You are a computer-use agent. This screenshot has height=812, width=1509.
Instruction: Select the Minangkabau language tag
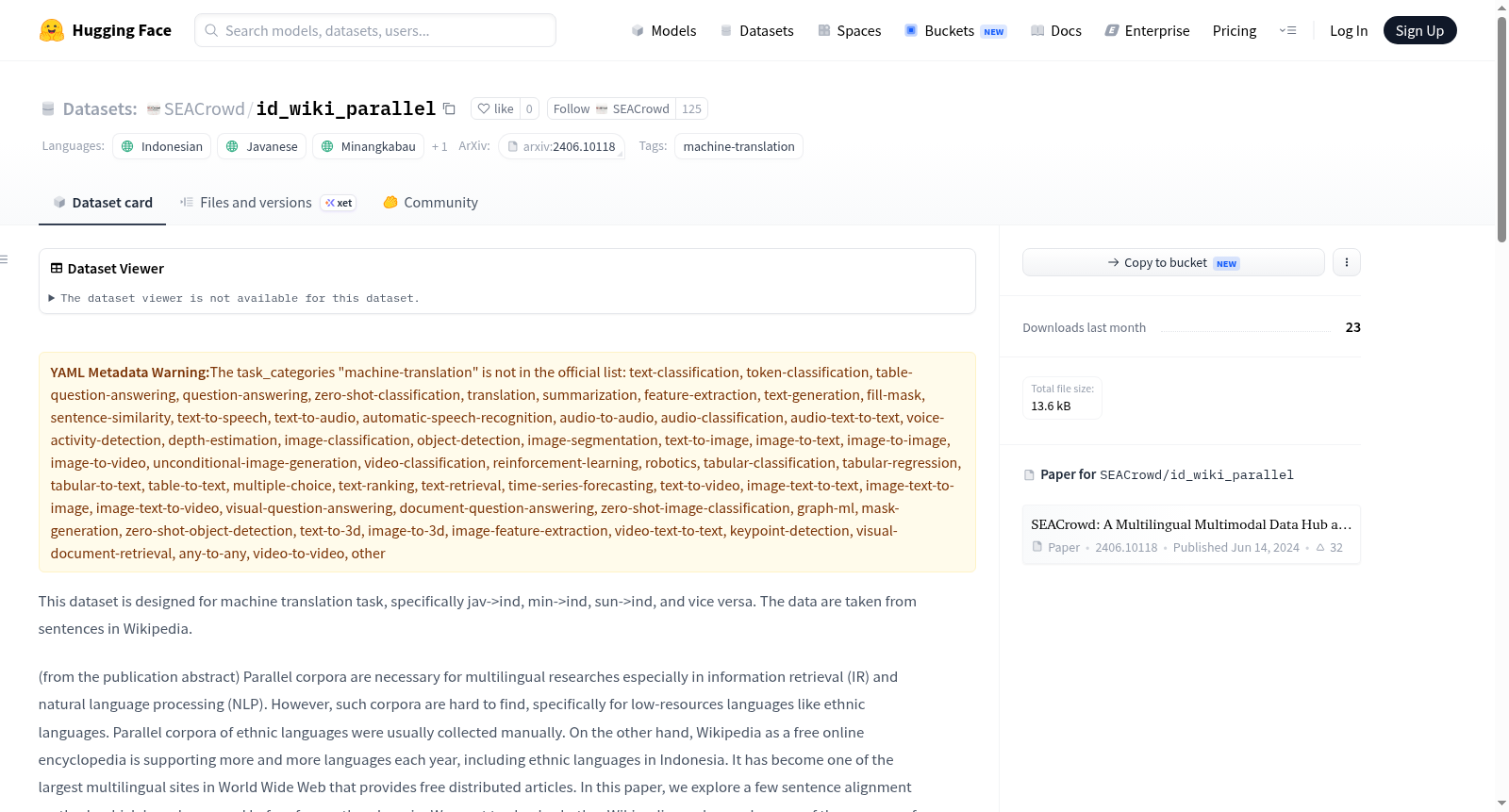pyautogui.click(x=368, y=146)
